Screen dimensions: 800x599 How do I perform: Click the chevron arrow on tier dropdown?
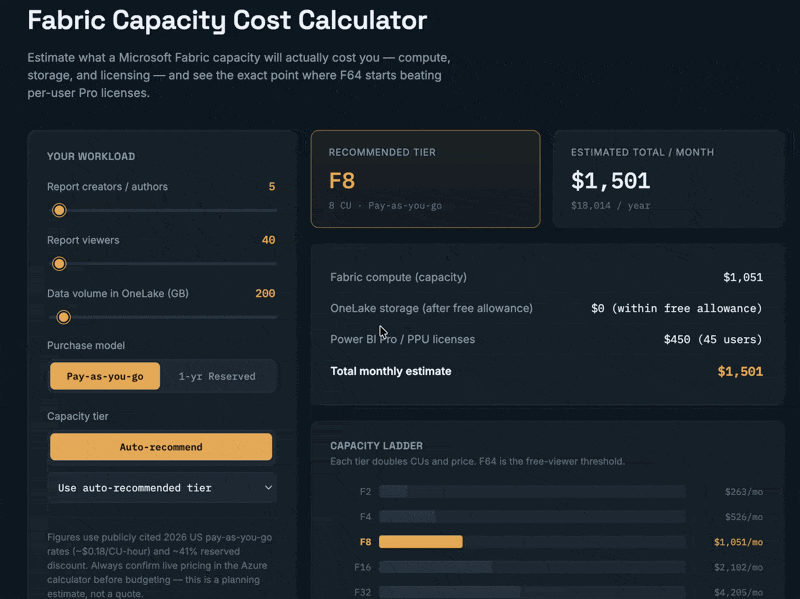point(268,488)
